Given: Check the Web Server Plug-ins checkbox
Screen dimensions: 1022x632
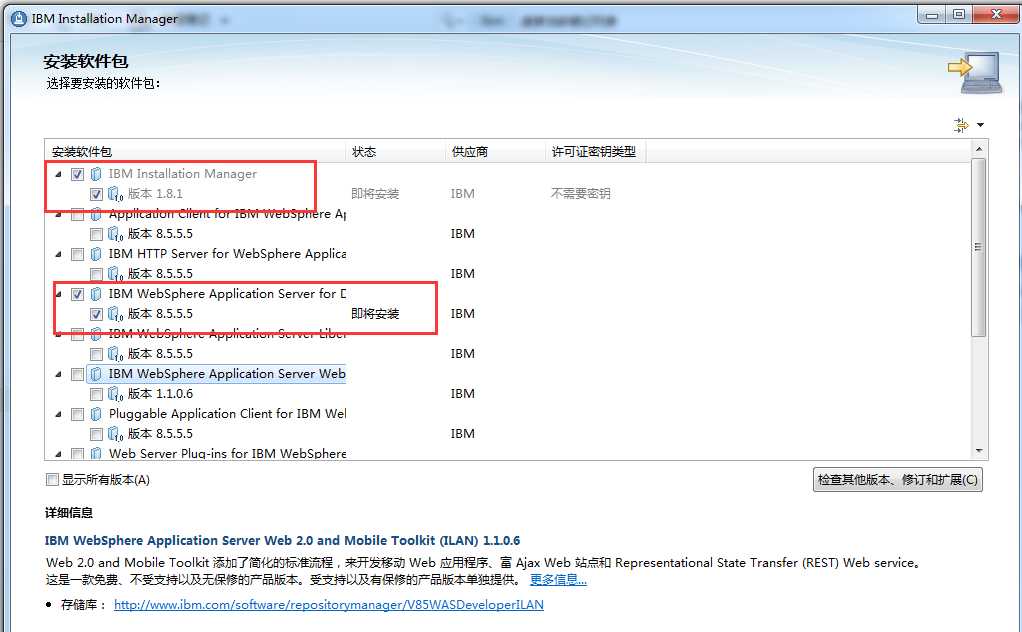Looking at the screenshot, I should coord(78,453).
